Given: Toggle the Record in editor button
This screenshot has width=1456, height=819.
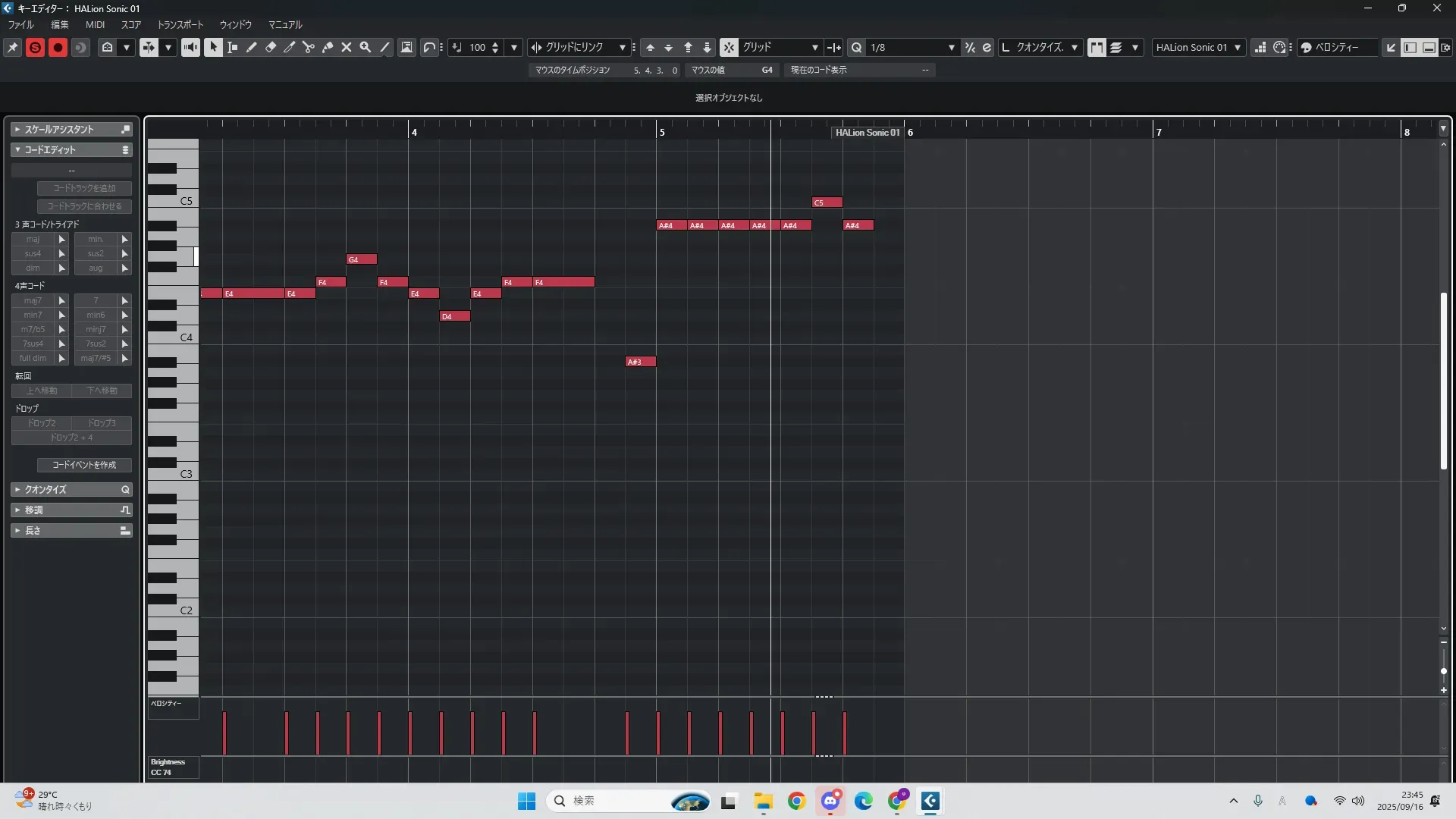Looking at the screenshot, I should [x=58, y=47].
